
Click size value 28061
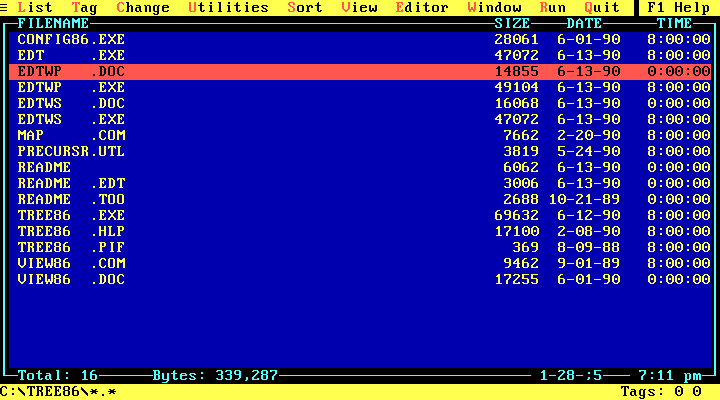point(517,39)
